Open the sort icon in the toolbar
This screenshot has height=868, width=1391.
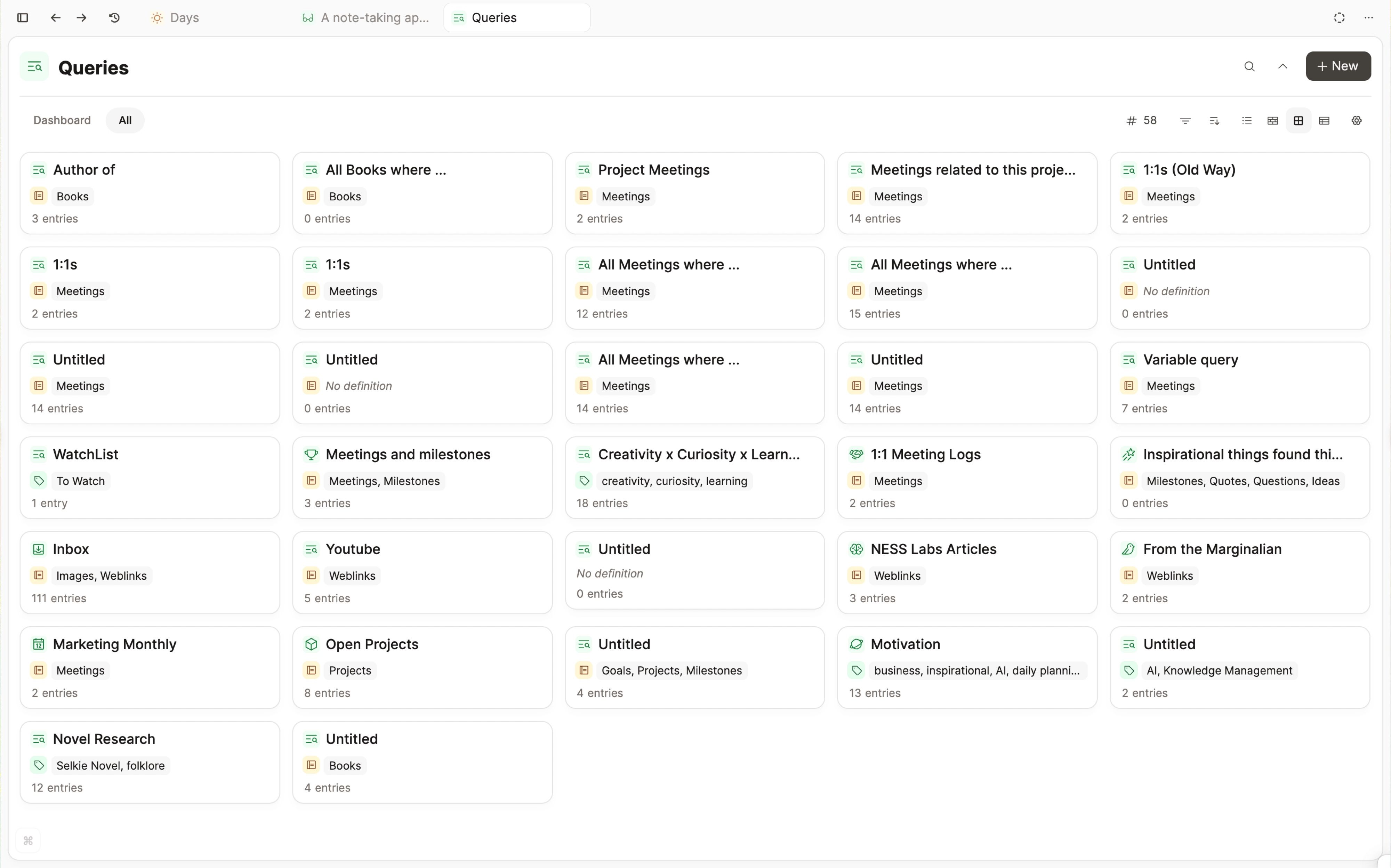(x=1214, y=120)
